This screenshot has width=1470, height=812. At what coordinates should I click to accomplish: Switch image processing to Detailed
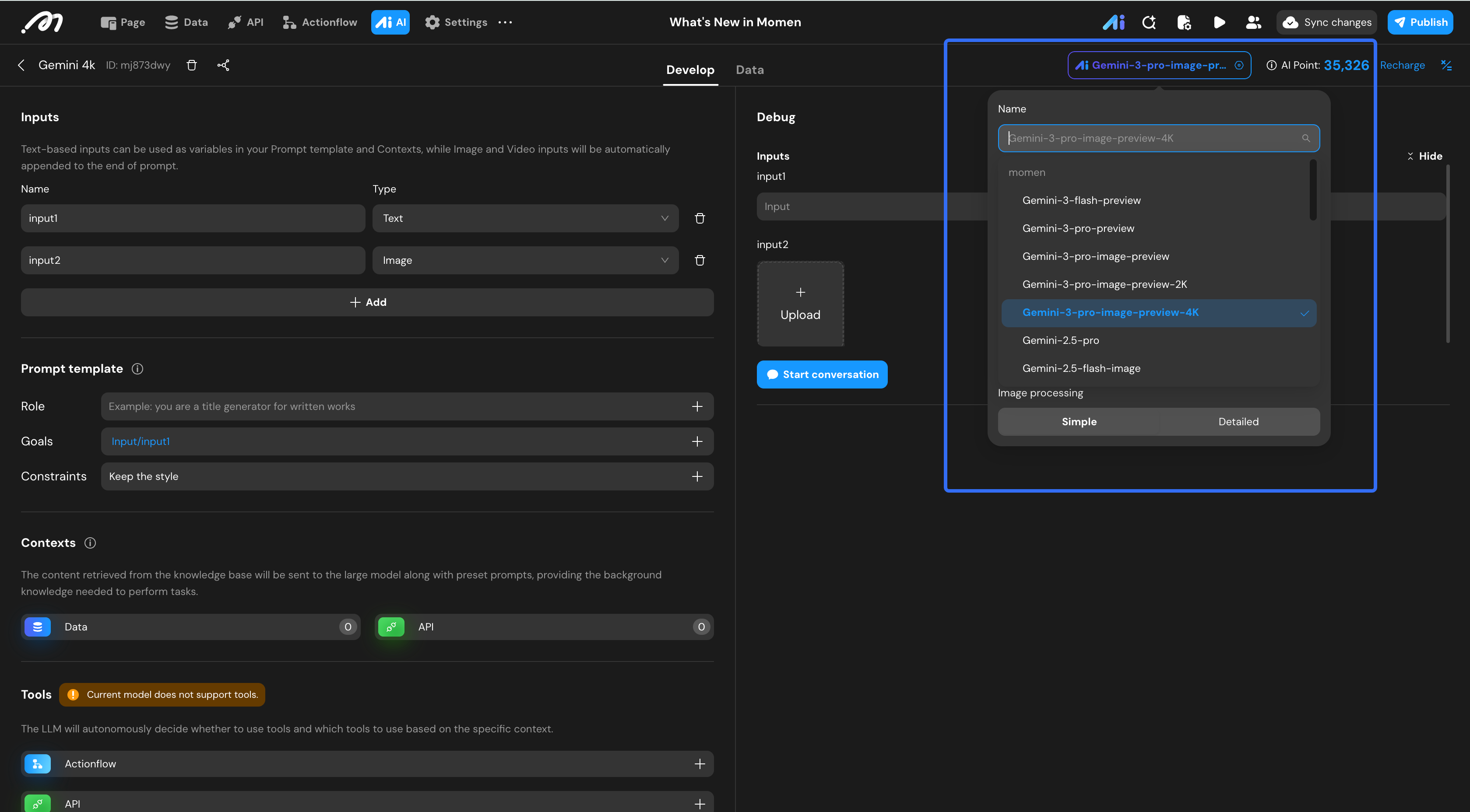pyautogui.click(x=1238, y=422)
